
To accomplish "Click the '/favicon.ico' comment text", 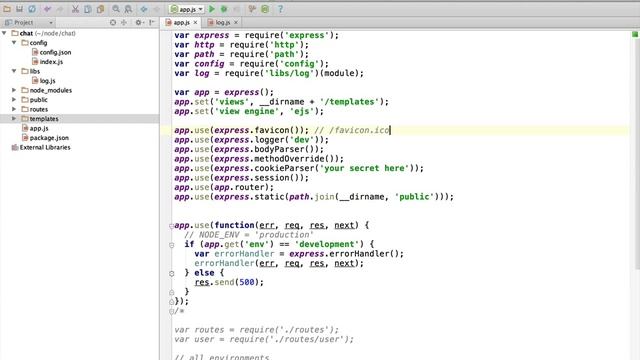I will (x=359, y=130).
